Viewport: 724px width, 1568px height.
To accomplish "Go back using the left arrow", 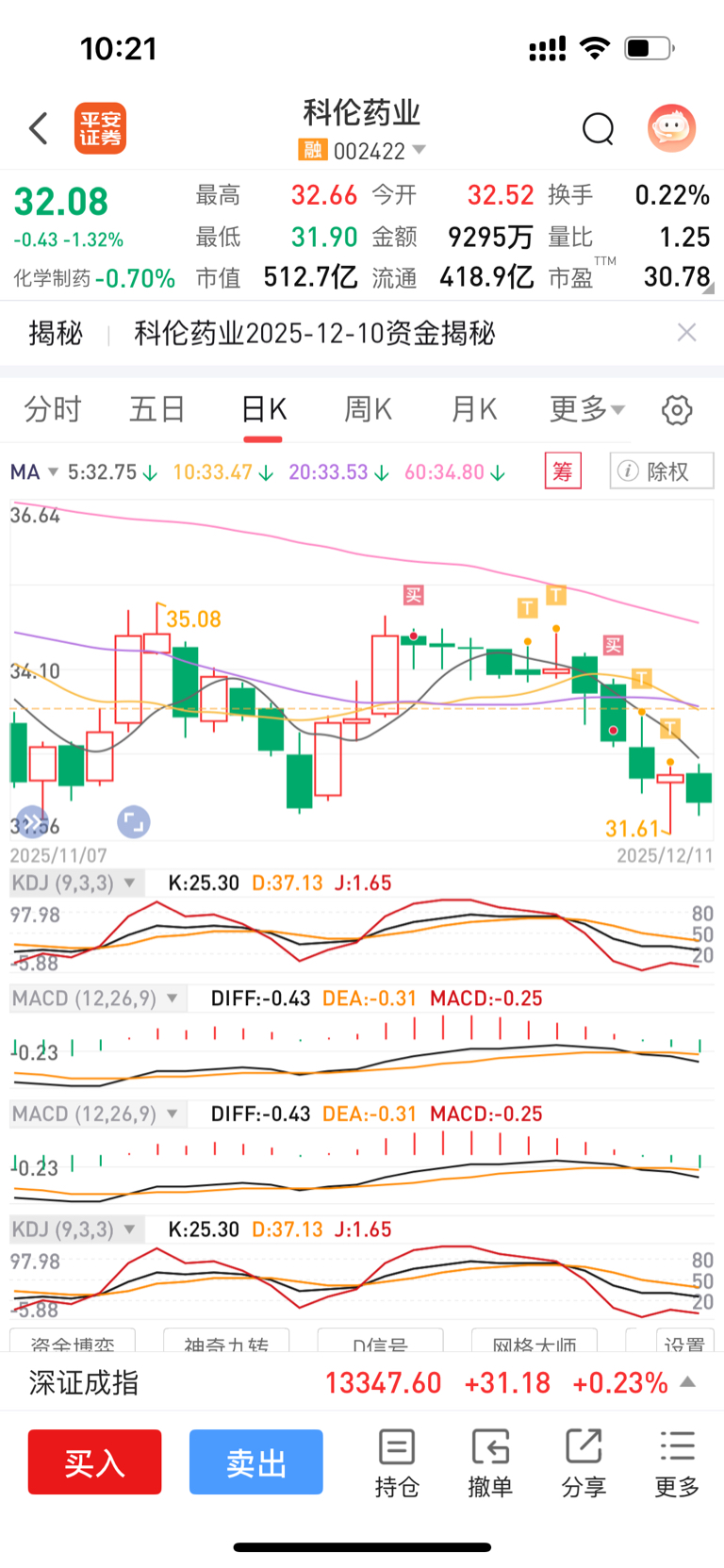I will click(39, 128).
